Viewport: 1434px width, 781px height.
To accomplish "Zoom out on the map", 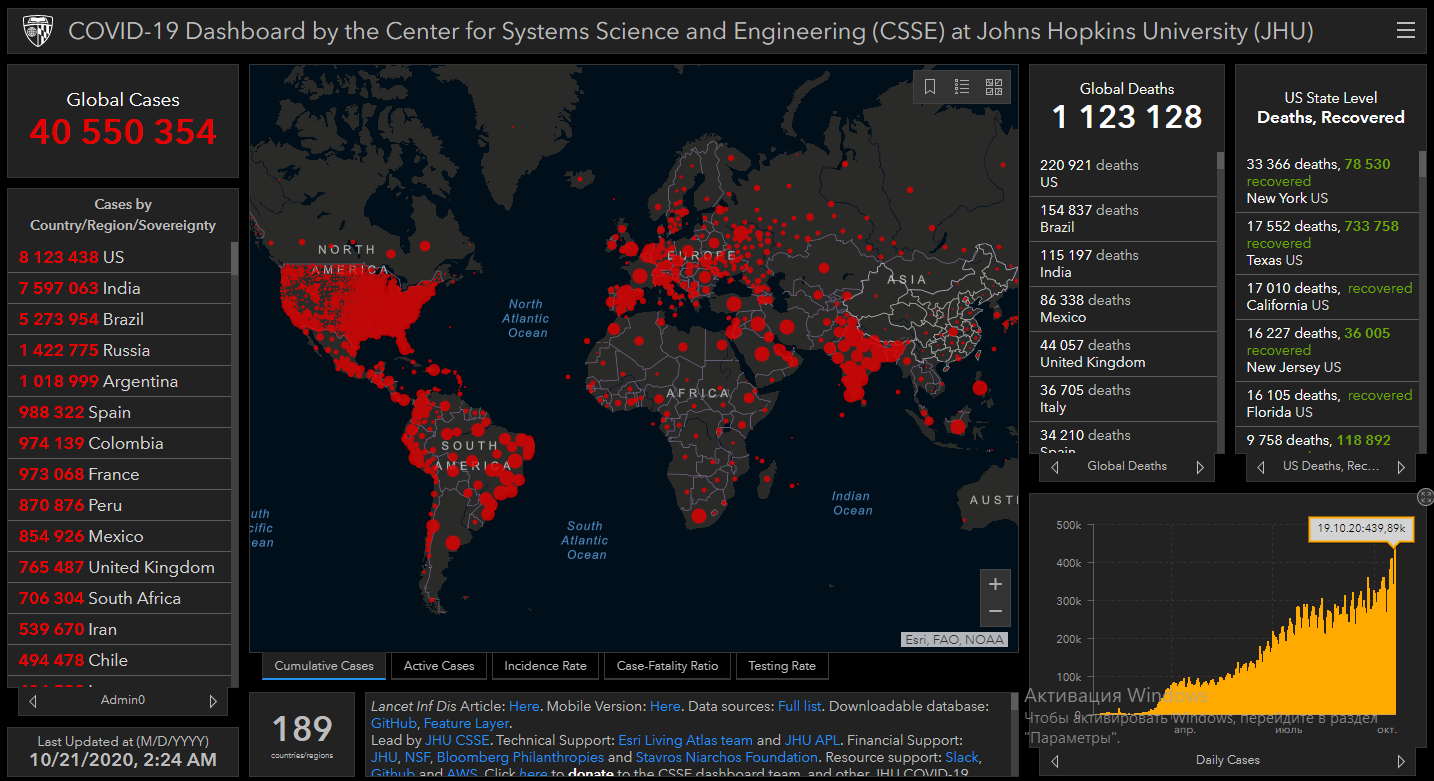I will [995, 611].
